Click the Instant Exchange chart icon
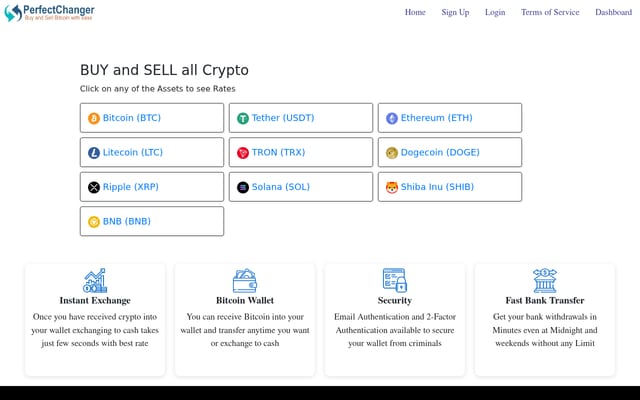 click(95, 280)
